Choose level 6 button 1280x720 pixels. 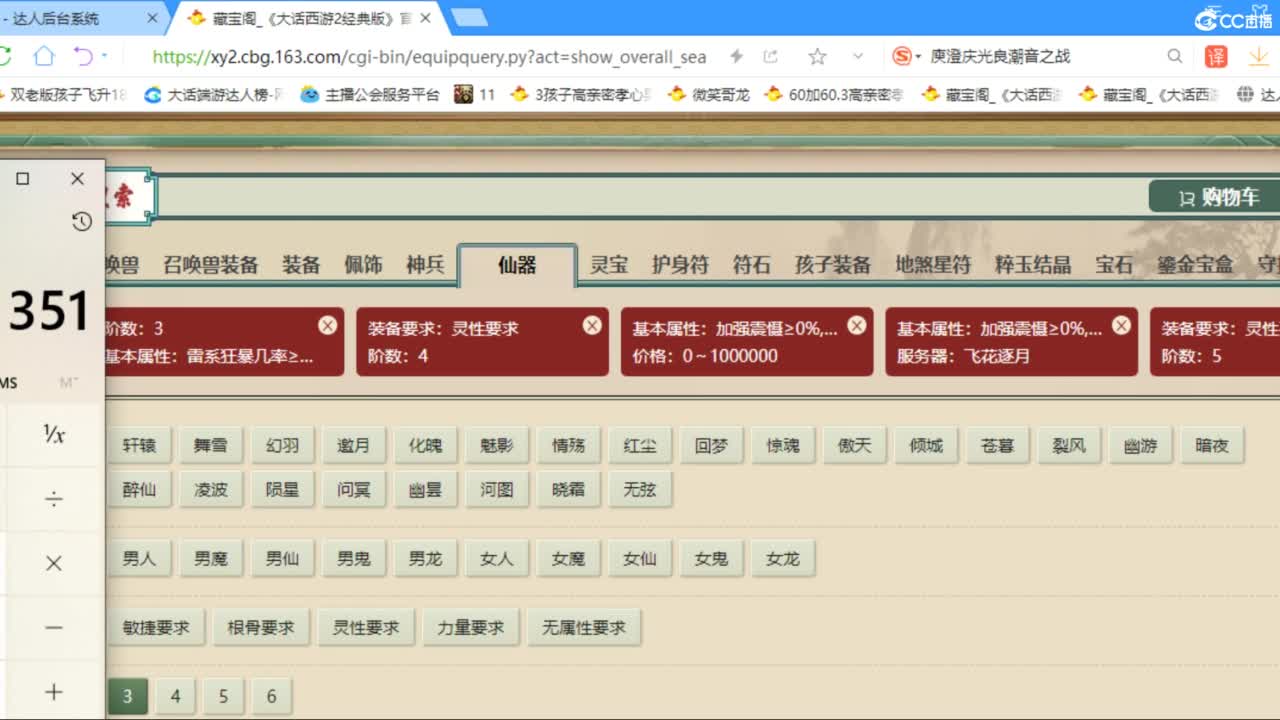tap(271, 696)
